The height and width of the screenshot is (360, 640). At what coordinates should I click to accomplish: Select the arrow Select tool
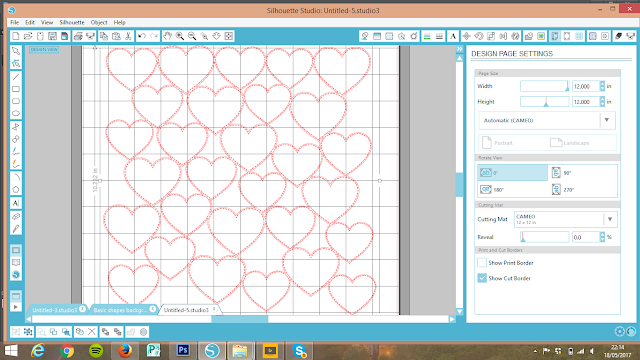16,51
